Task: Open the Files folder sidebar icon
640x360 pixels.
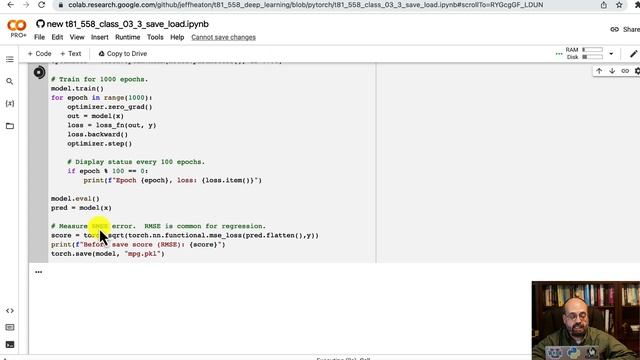Action: pyautogui.click(x=10, y=126)
